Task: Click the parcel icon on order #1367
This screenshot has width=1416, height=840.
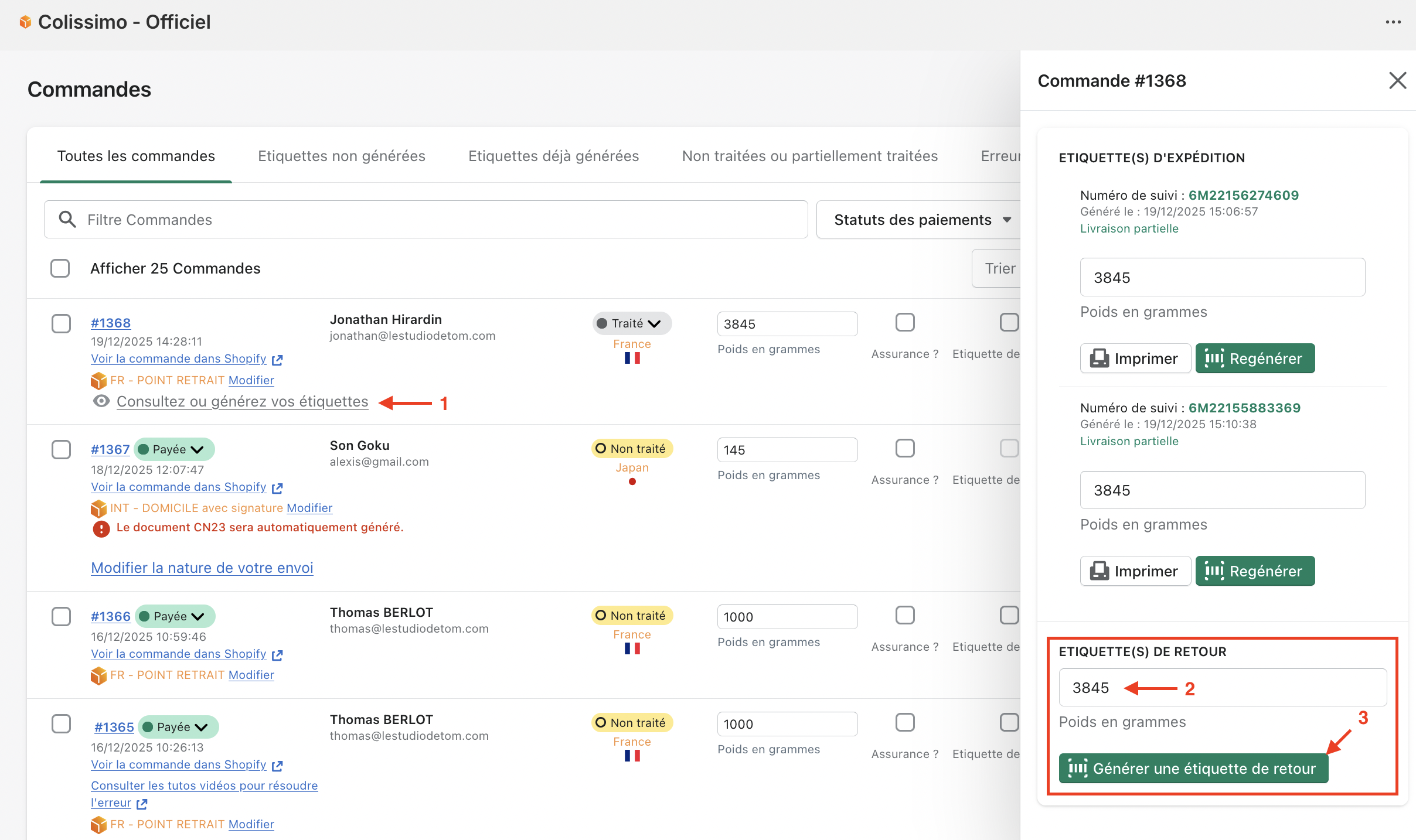Action: click(98, 508)
